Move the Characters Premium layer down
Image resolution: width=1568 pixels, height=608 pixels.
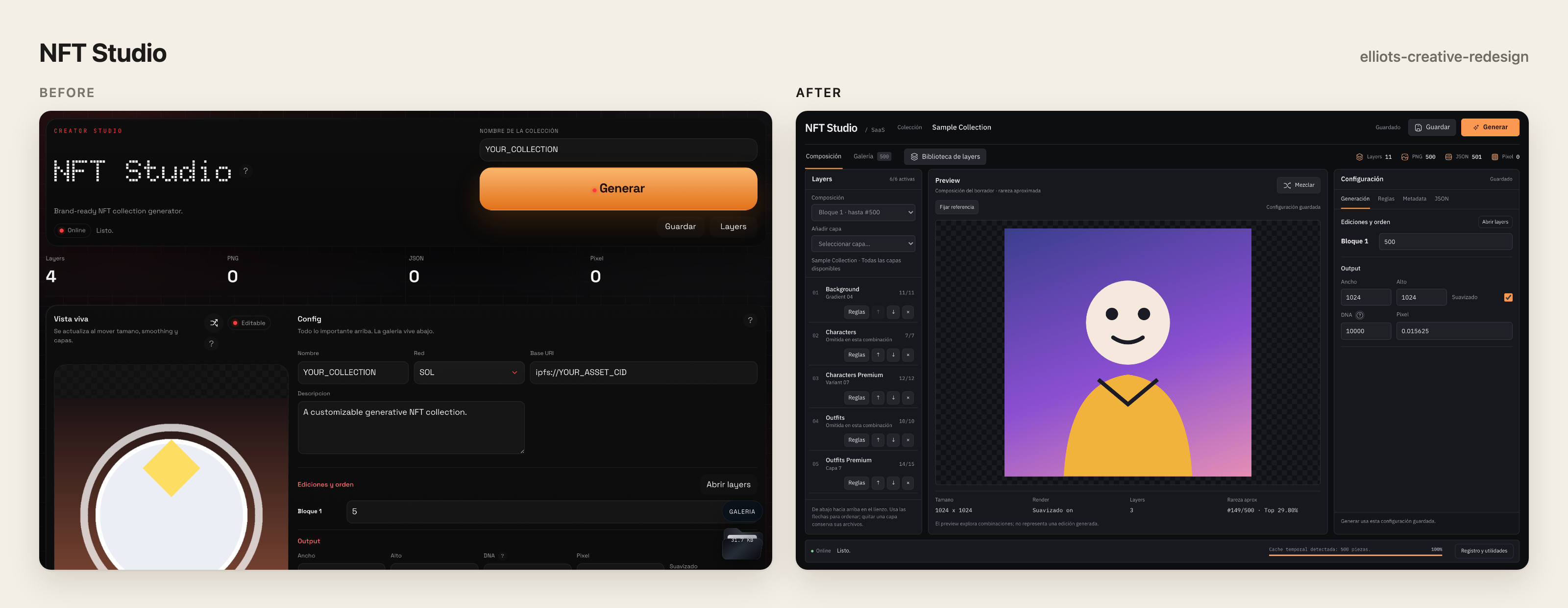893,398
